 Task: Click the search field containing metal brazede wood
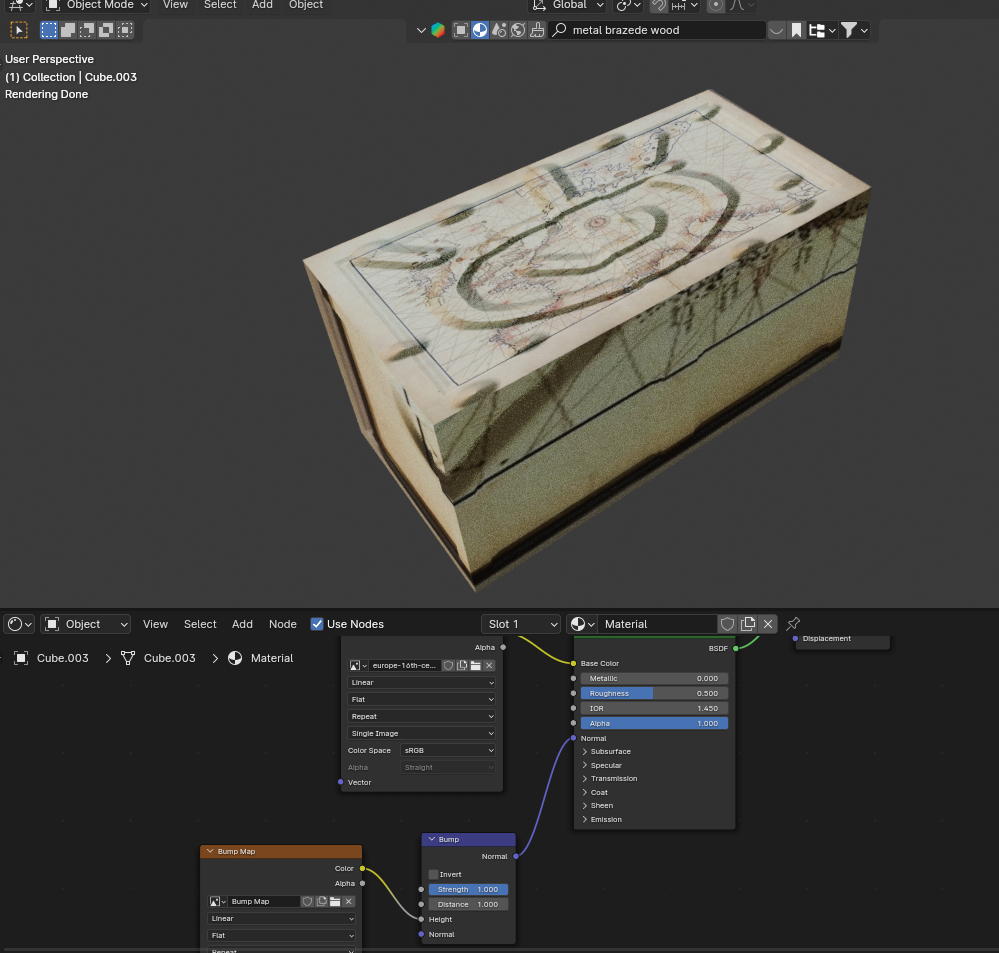click(x=656, y=30)
